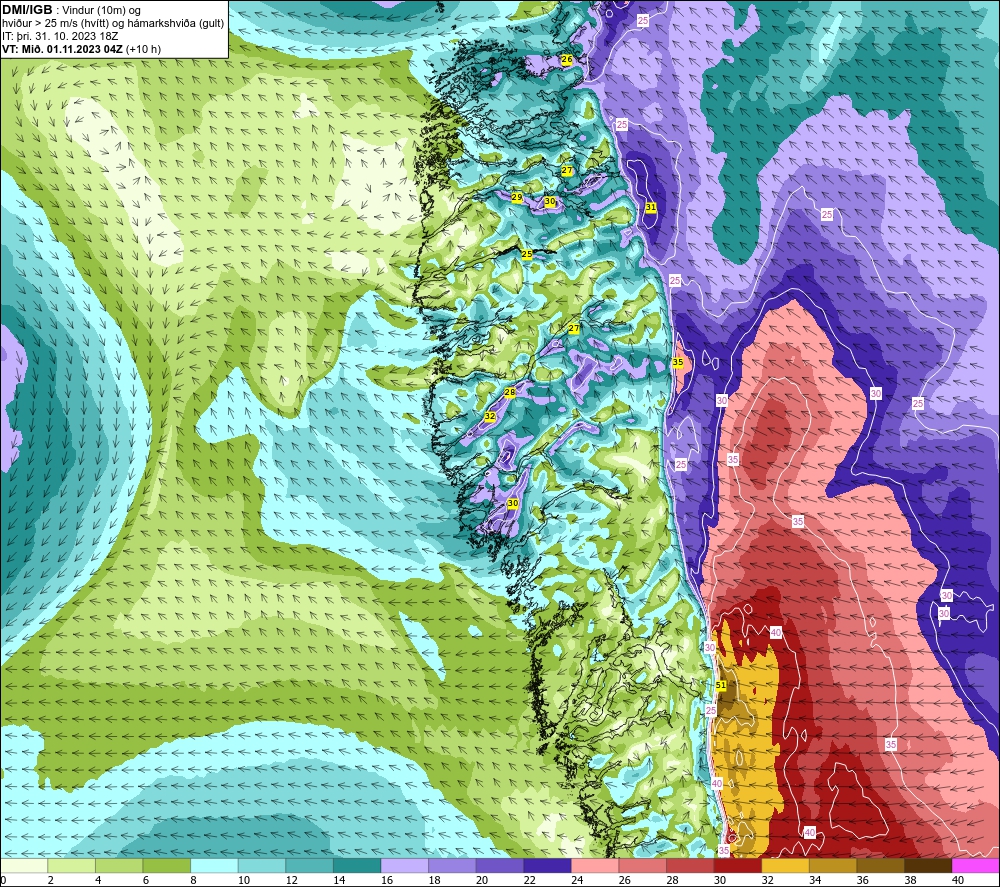Click the legend tick label 32
The image size is (1000, 887).
pyautogui.click(x=767, y=880)
